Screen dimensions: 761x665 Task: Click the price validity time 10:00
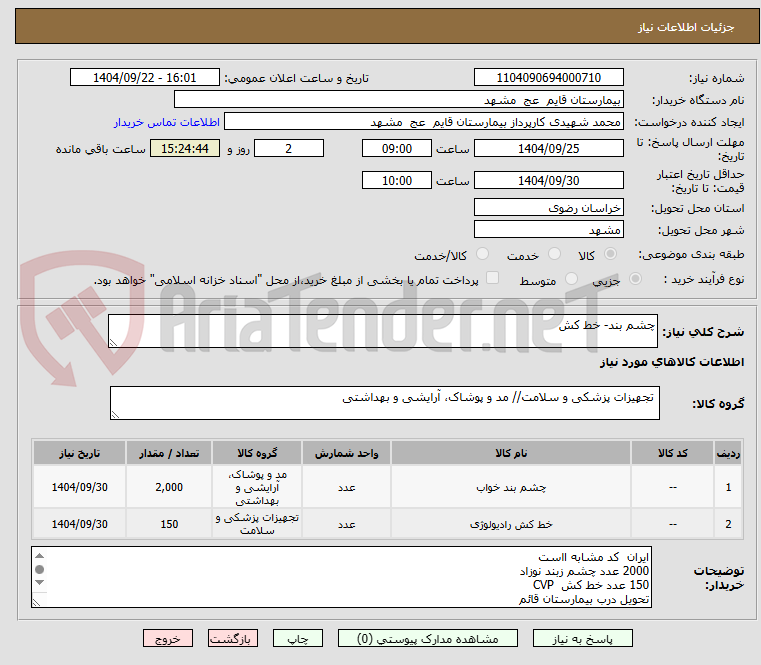397,181
